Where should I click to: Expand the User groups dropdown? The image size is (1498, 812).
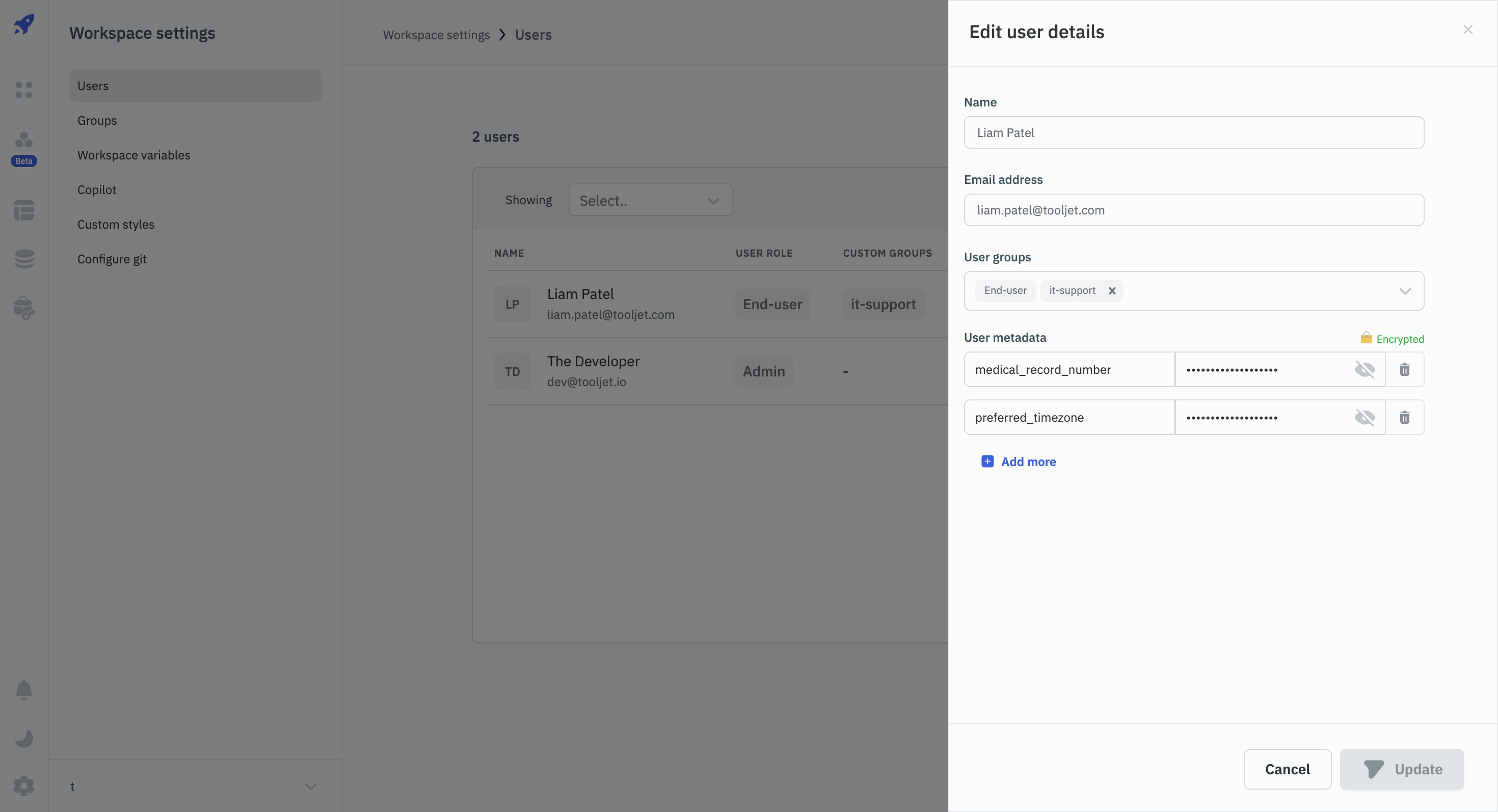[1404, 291]
